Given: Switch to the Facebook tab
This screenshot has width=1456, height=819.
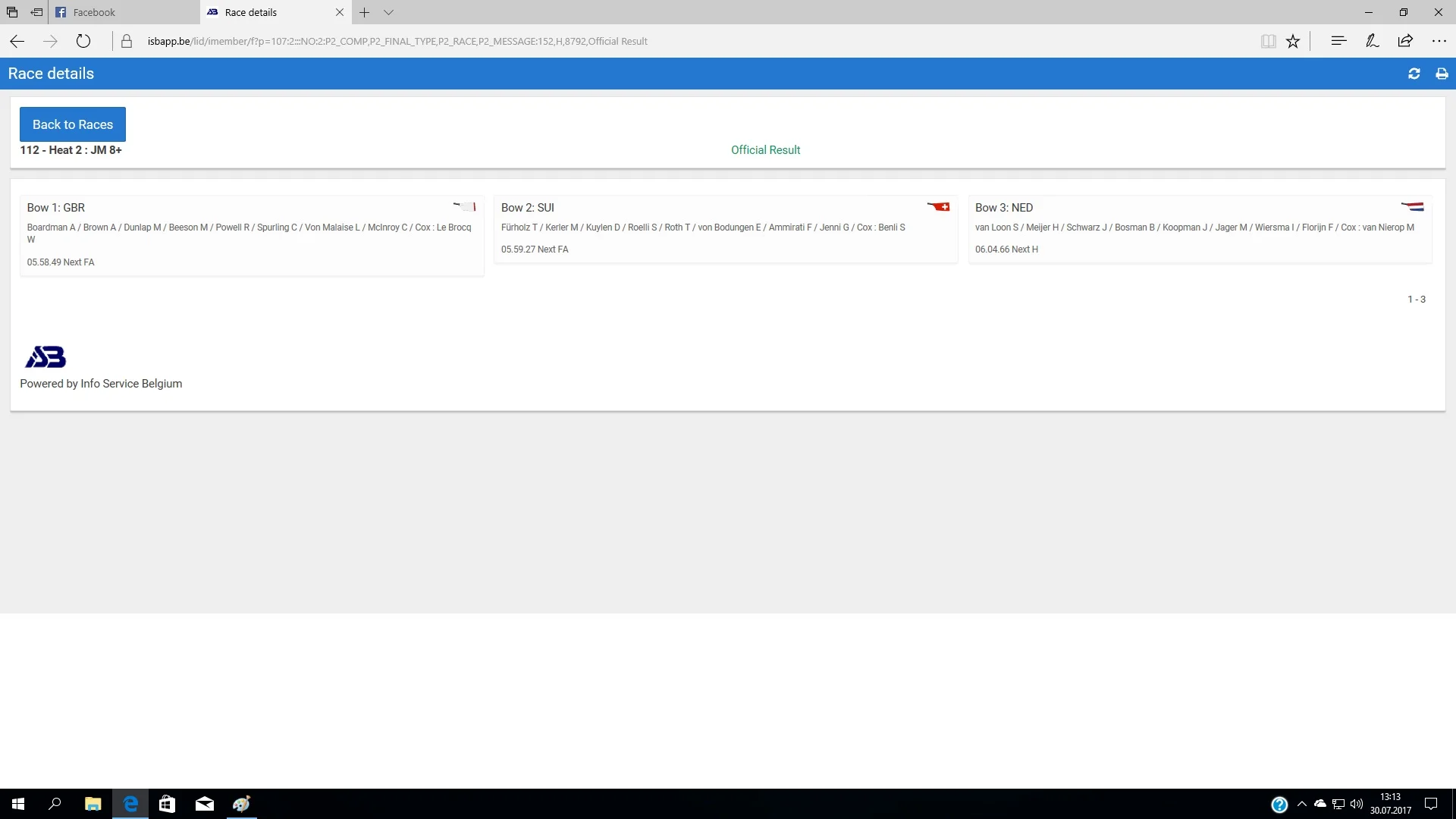Looking at the screenshot, I should pos(95,12).
